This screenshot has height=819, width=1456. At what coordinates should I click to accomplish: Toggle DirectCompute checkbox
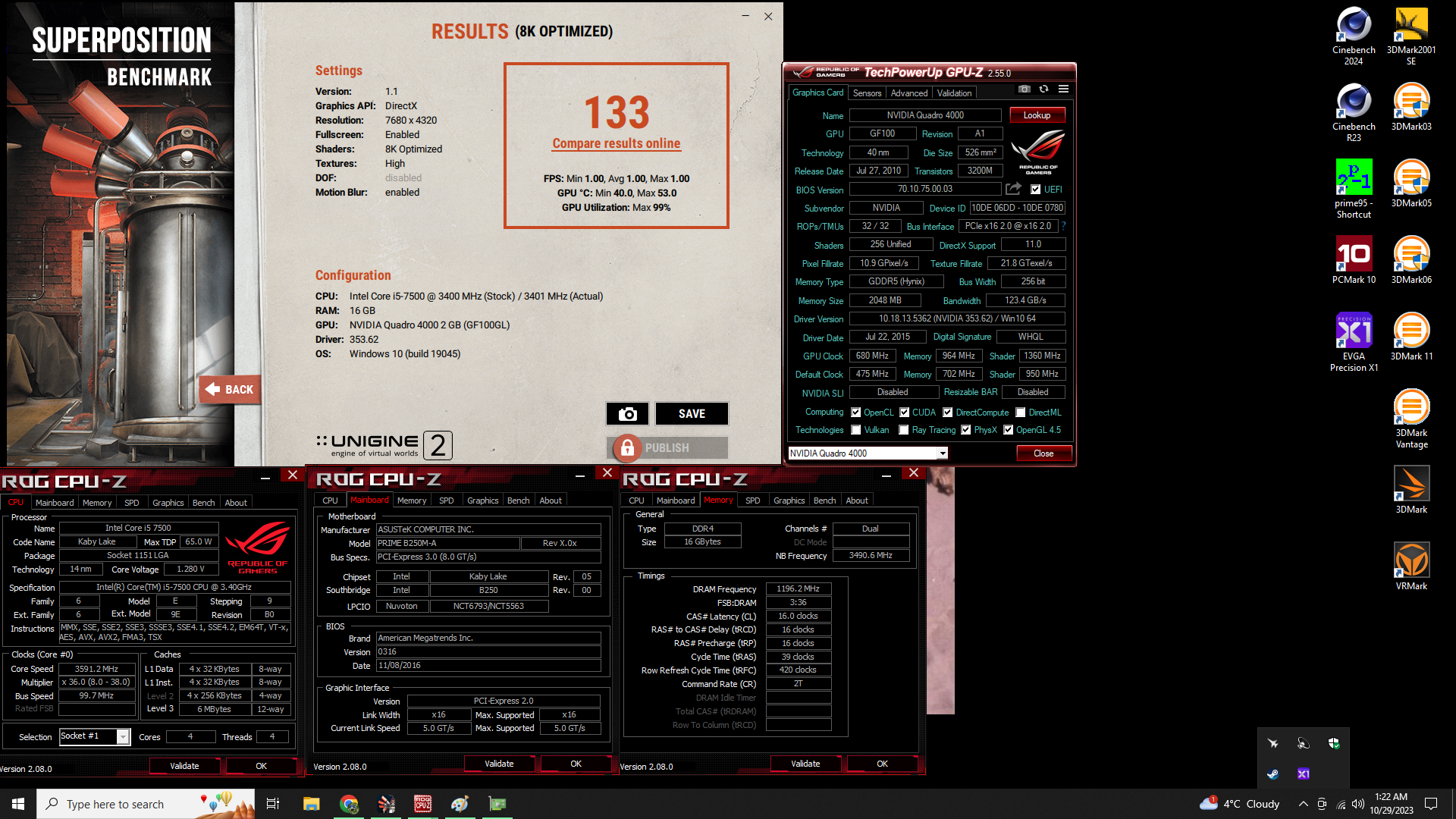tap(948, 413)
